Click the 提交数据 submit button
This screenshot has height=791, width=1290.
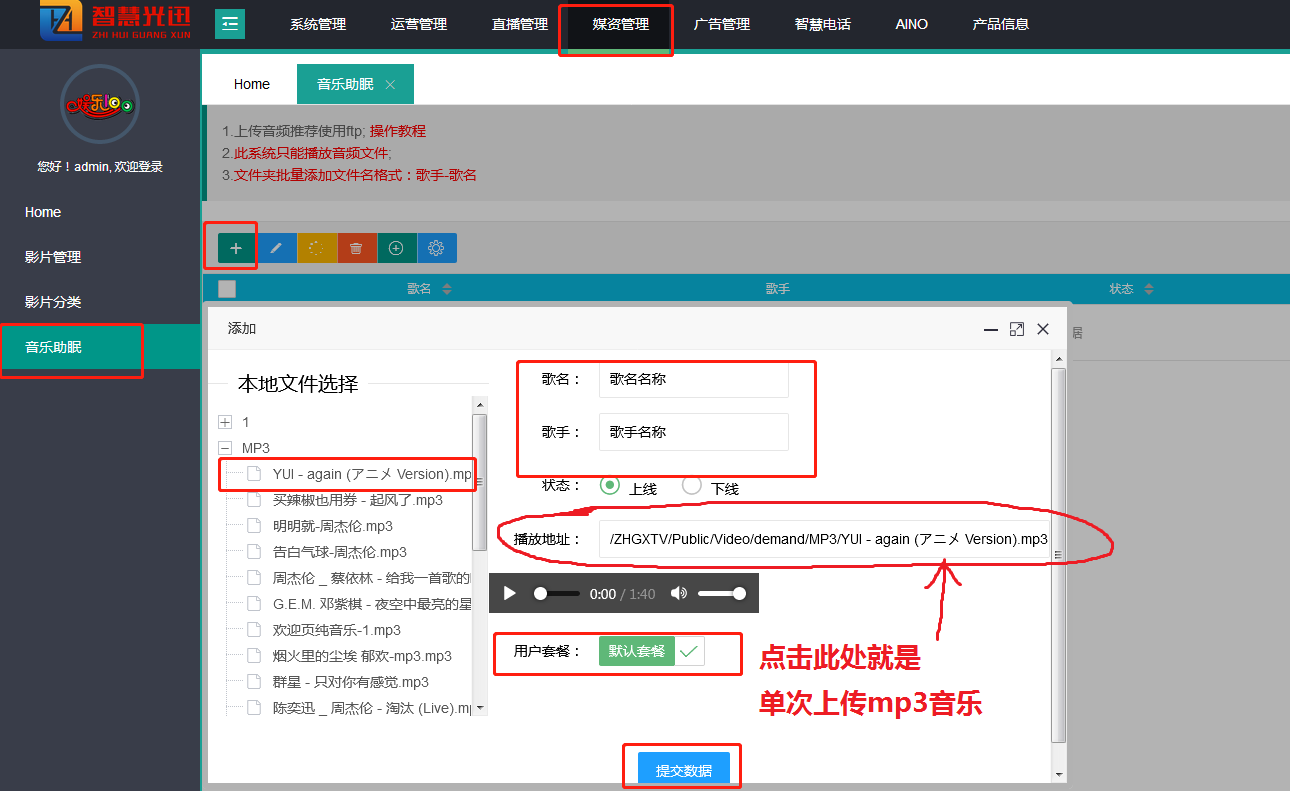coord(684,770)
